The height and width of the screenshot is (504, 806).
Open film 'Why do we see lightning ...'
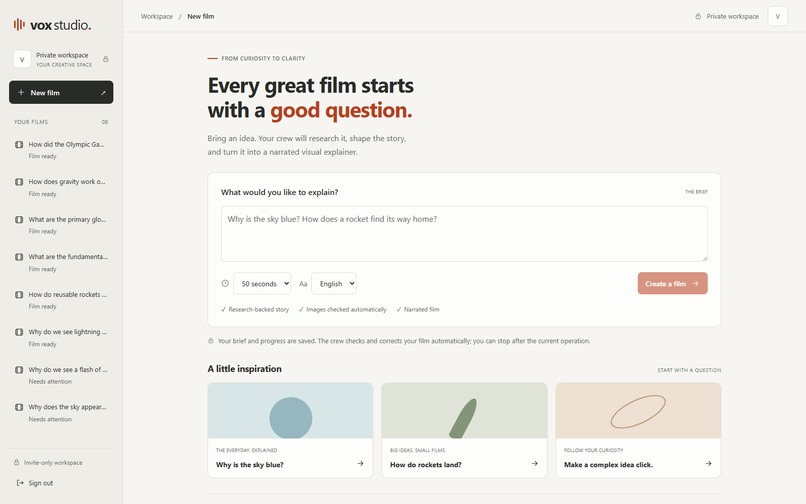point(61,337)
